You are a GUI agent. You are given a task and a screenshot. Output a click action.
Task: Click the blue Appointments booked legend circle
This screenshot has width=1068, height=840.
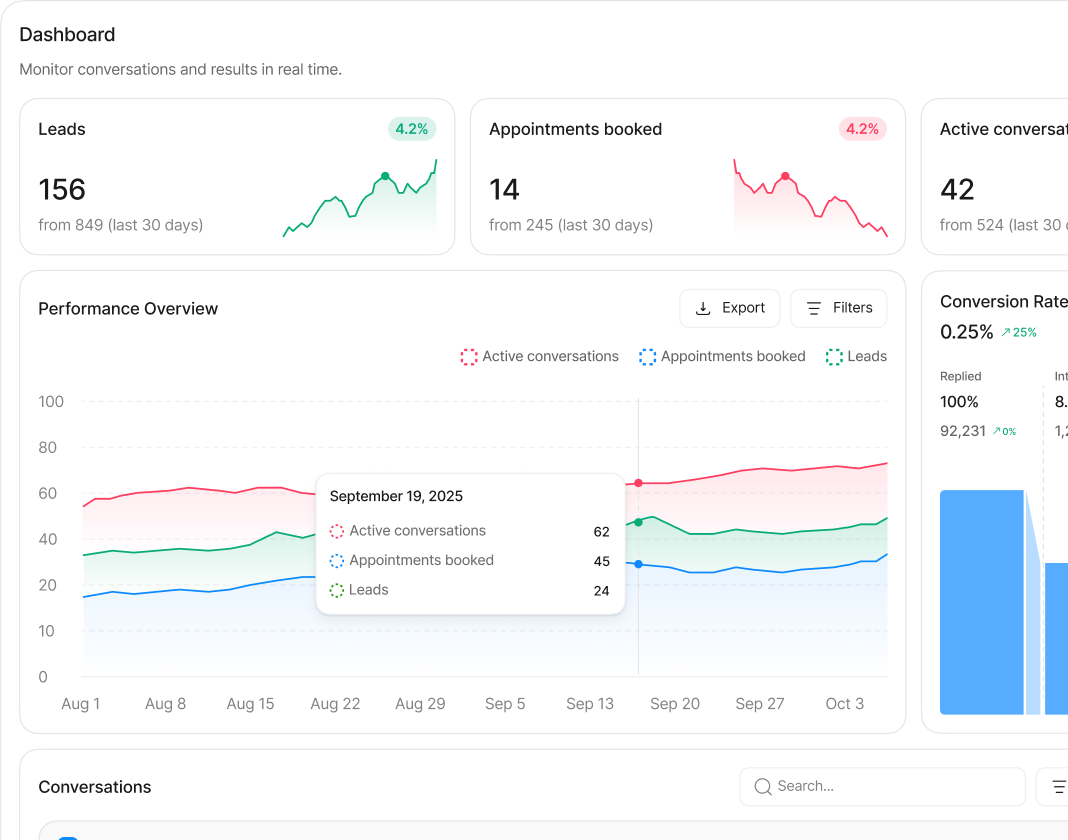pyautogui.click(x=647, y=357)
